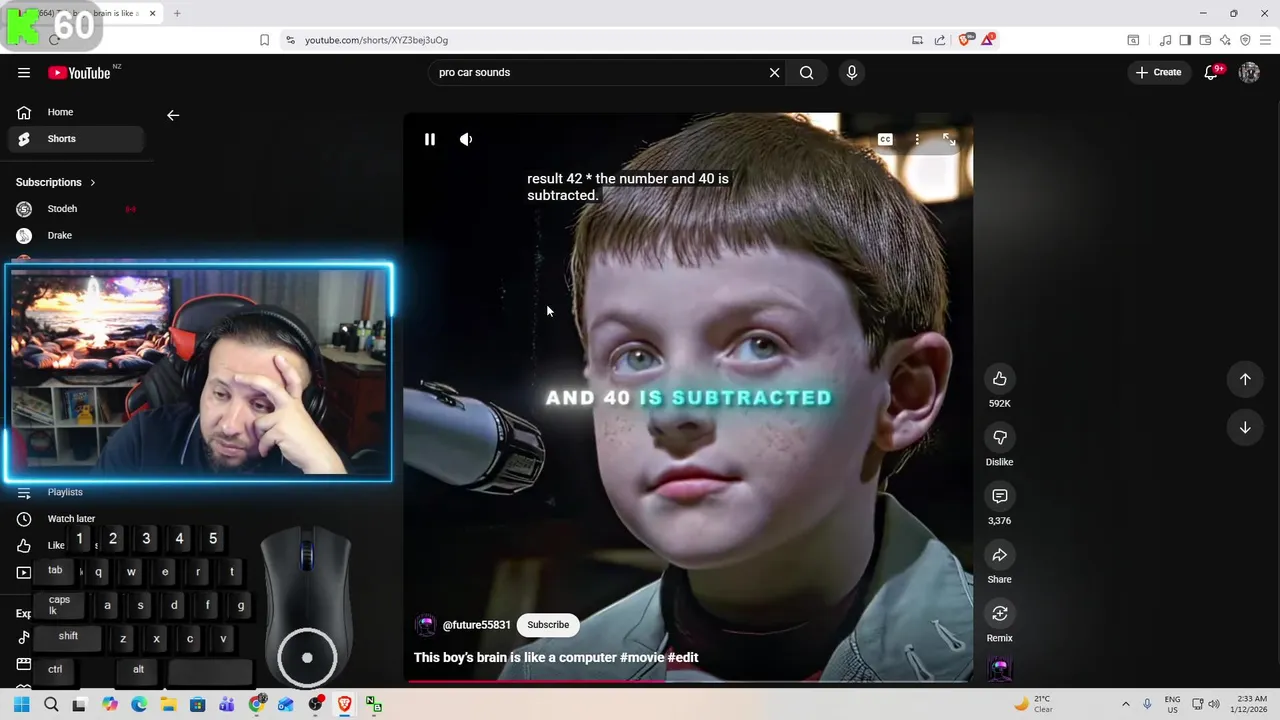
Task: Go back using the left arrow
Action: pyautogui.click(x=173, y=115)
